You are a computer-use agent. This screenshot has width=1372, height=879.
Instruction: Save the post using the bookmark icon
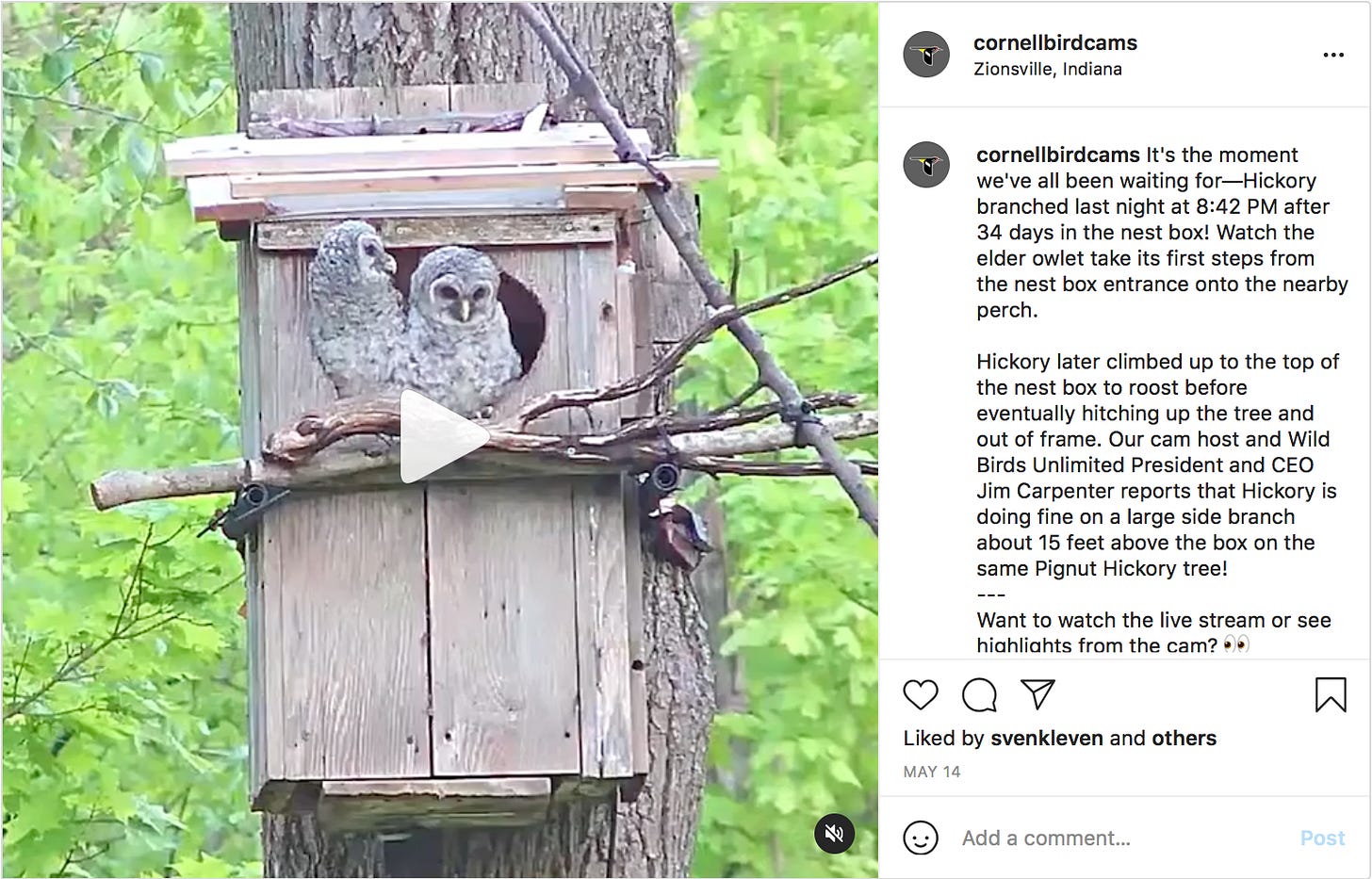pyautogui.click(x=1331, y=695)
